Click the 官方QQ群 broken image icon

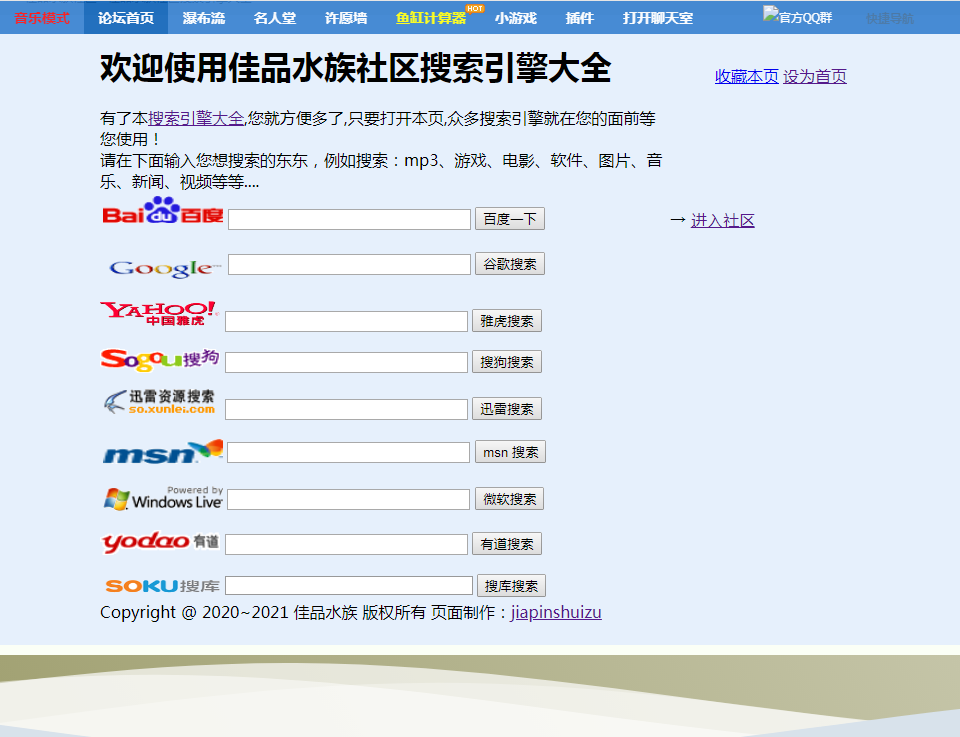770,13
